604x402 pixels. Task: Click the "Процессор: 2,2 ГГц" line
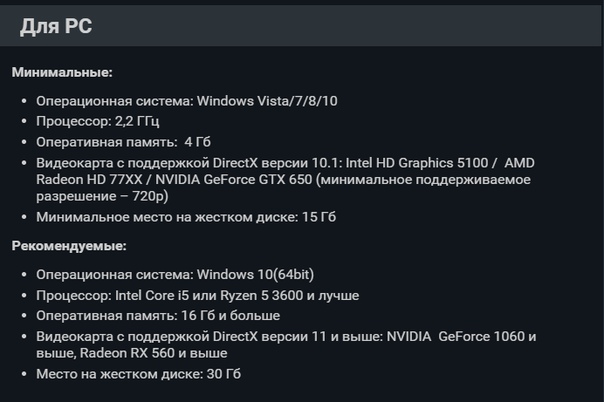tap(97, 121)
